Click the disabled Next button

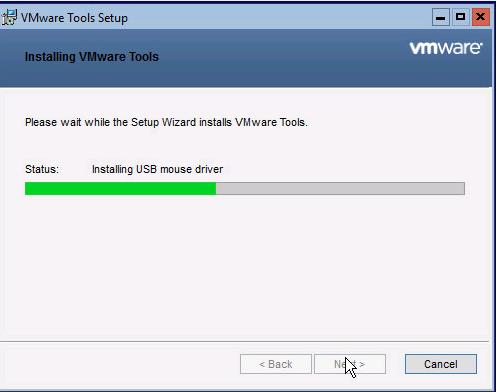pos(350,364)
